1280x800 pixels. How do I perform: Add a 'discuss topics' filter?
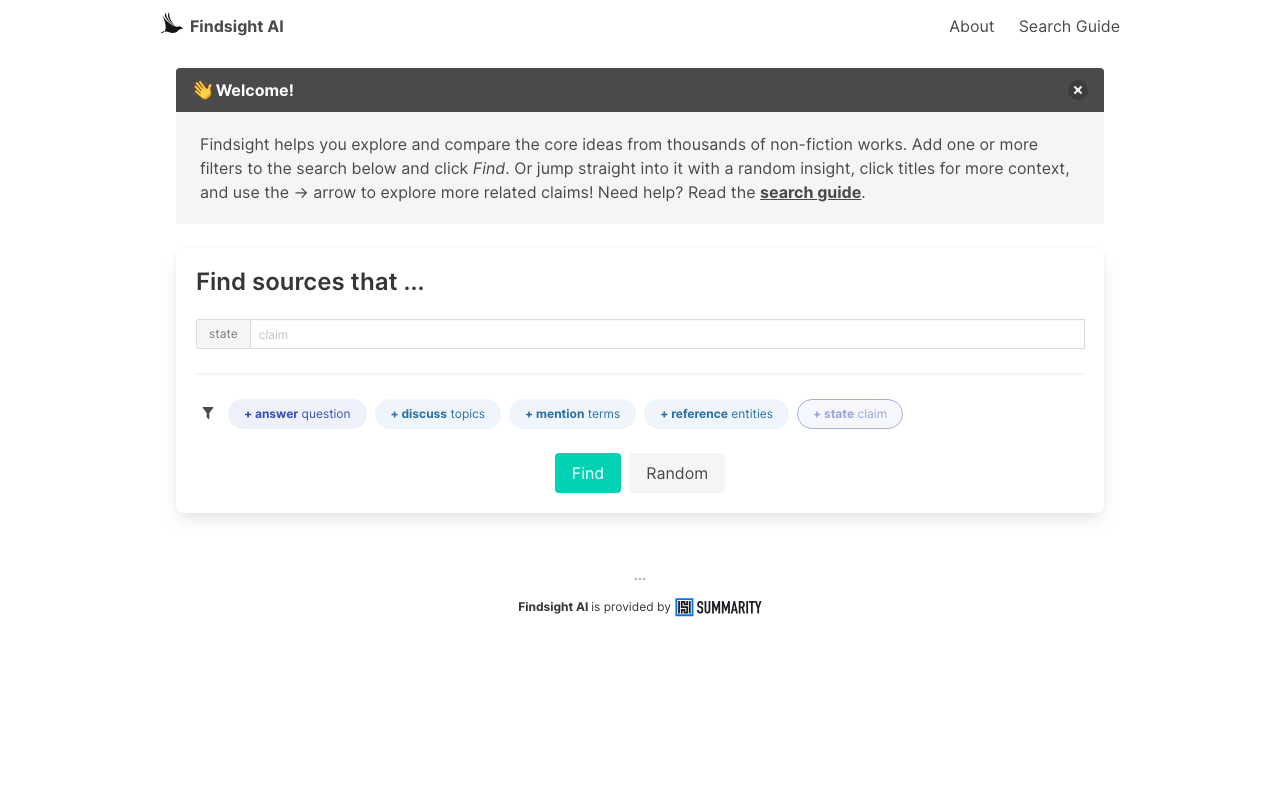click(438, 414)
